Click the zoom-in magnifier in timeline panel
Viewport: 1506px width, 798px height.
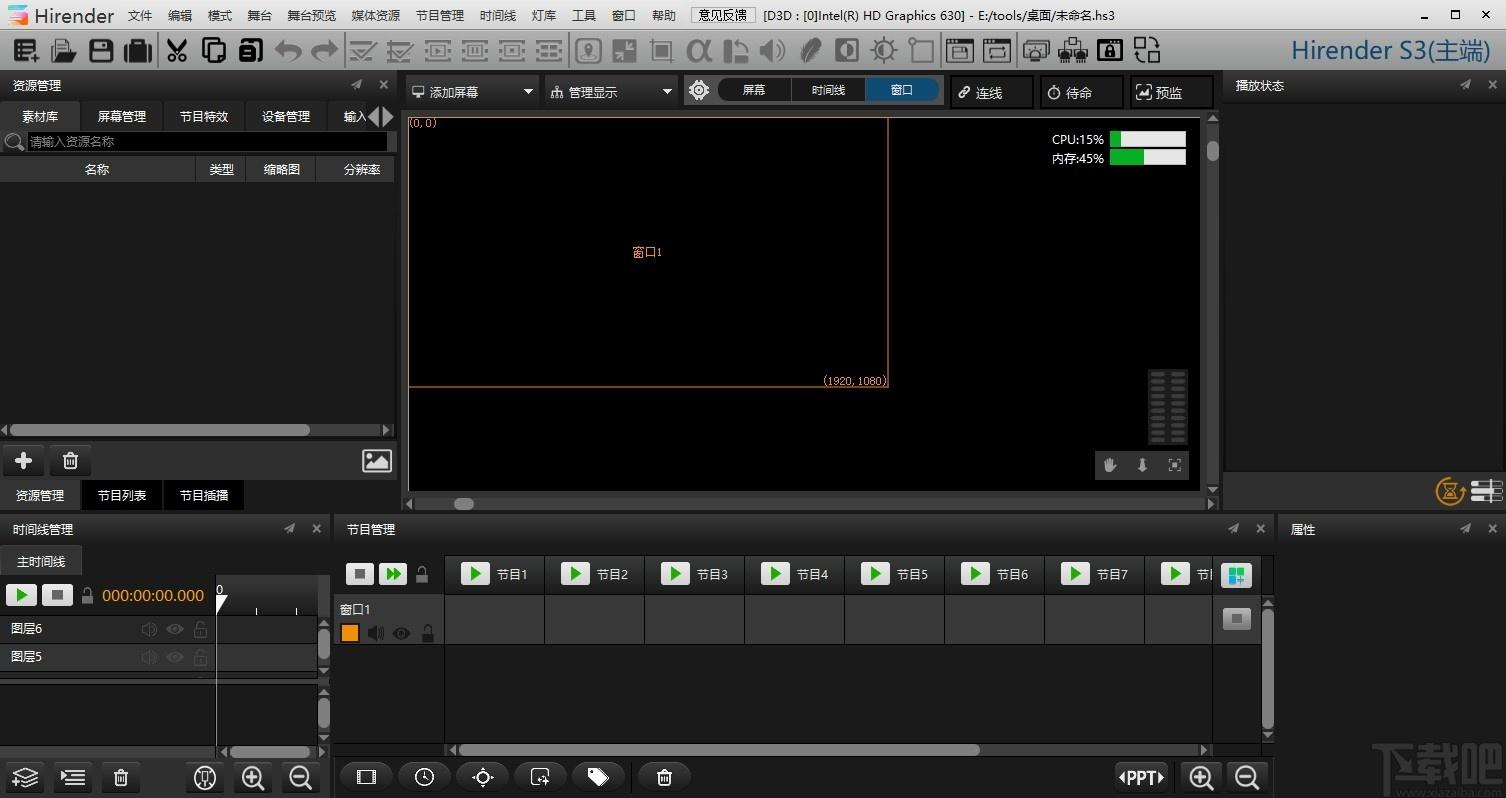(253, 777)
